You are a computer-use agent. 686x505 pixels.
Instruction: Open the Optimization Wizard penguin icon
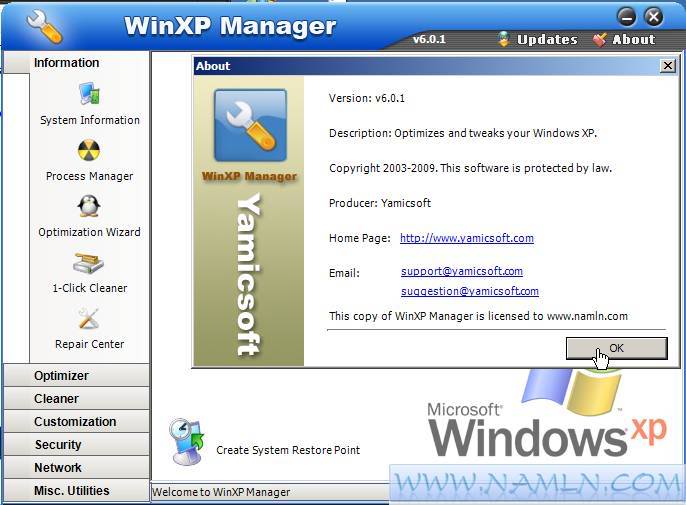[x=89, y=206]
